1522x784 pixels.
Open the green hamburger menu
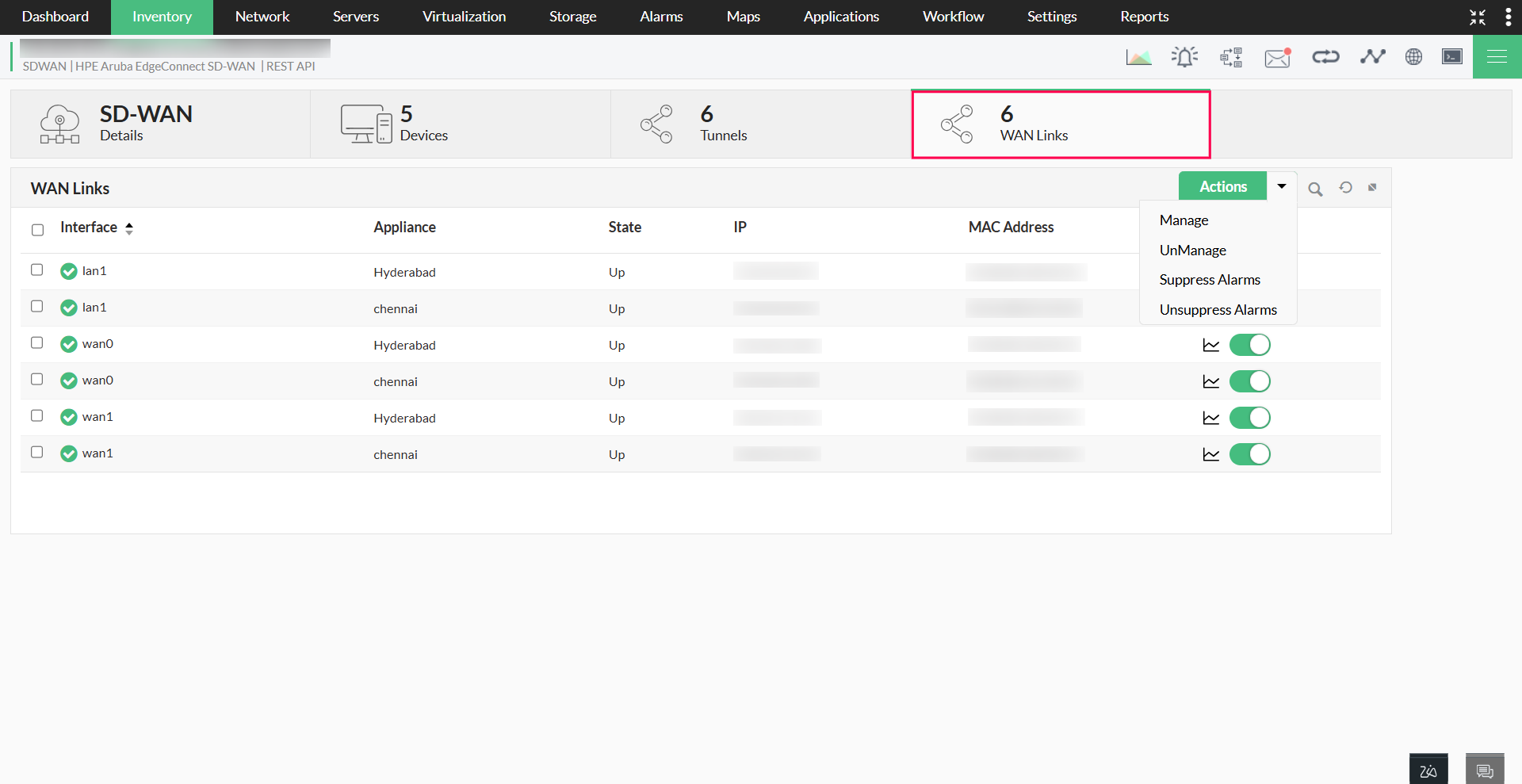pos(1497,56)
